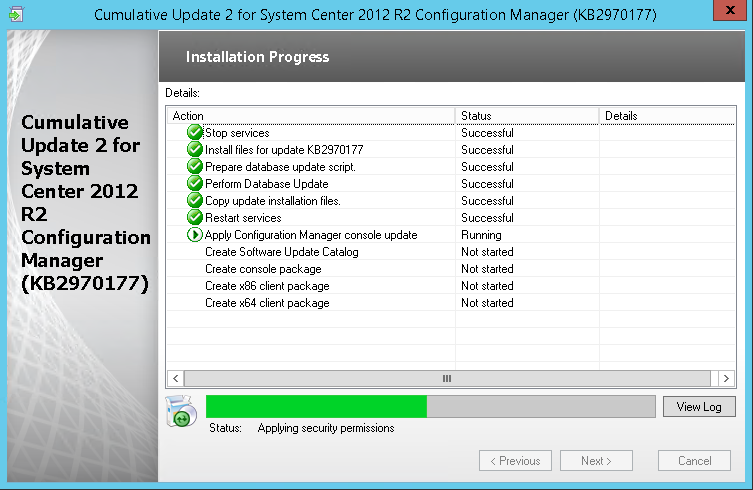This screenshot has height=490, width=753.
Task: Click the Details: label above the list
Action: point(182,93)
